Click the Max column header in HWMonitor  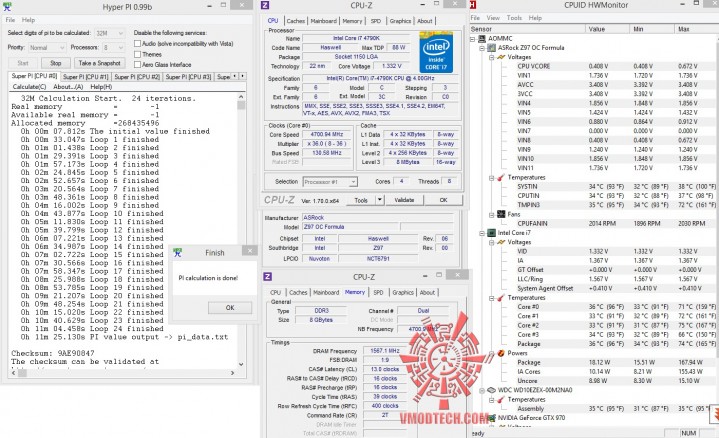click(697, 29)
